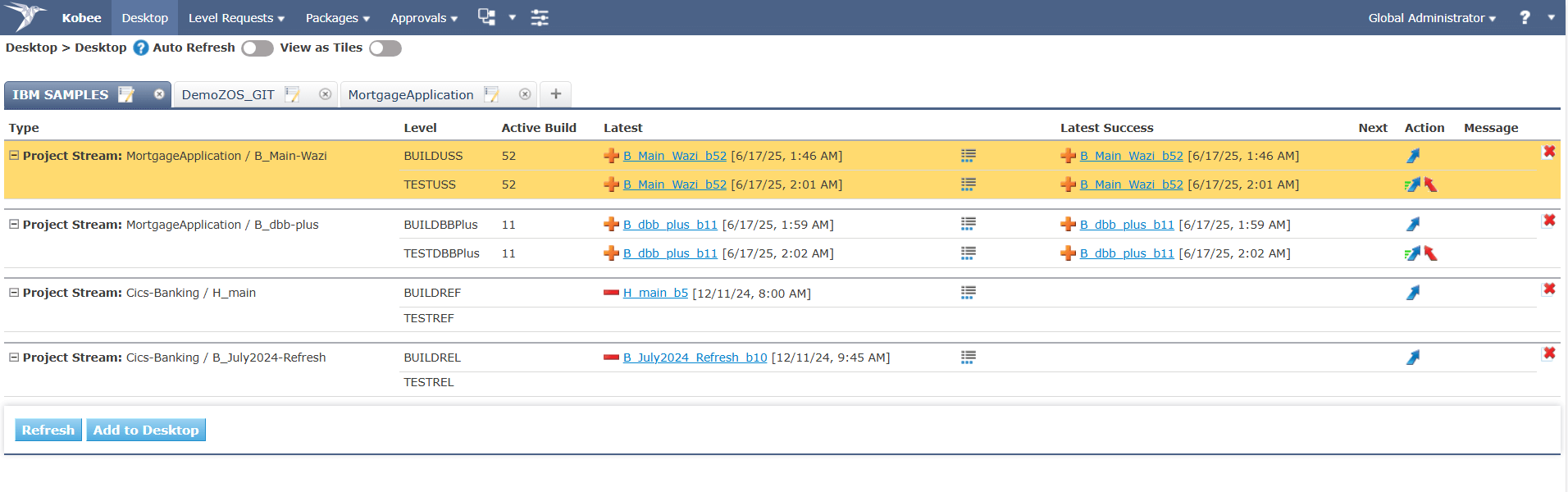Open dropdown arrow beside header help icon

(x=1551, y=17)
